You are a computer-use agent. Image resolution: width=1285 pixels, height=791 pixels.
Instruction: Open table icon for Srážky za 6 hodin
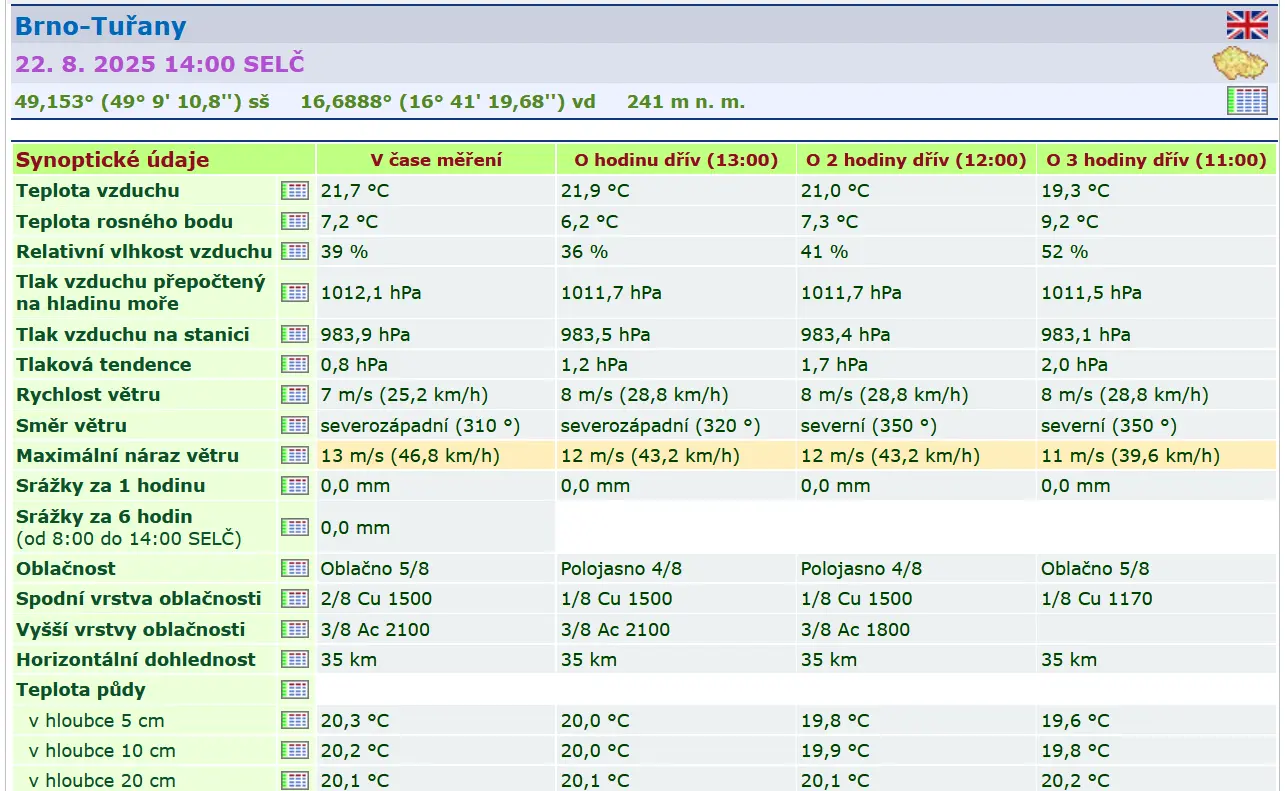point(295,527)
